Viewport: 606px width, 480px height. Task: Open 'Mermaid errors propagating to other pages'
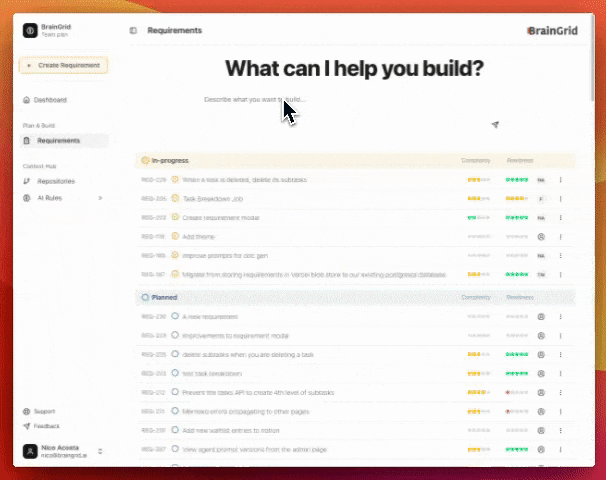point(245,411)
